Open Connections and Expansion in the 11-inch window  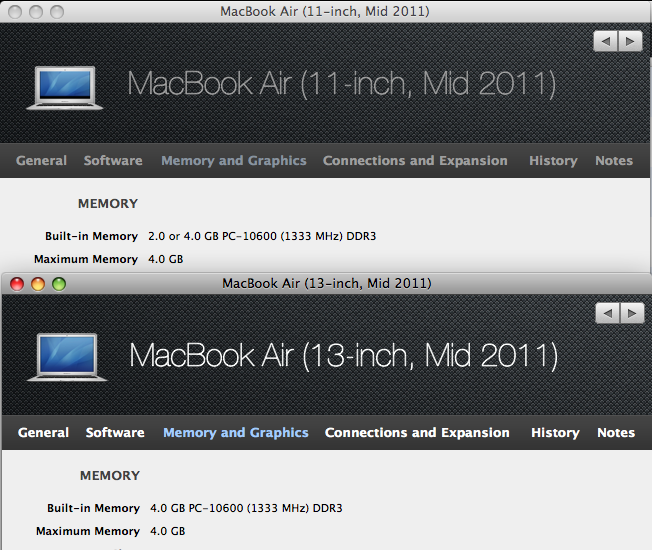click(x=415, y=160)
